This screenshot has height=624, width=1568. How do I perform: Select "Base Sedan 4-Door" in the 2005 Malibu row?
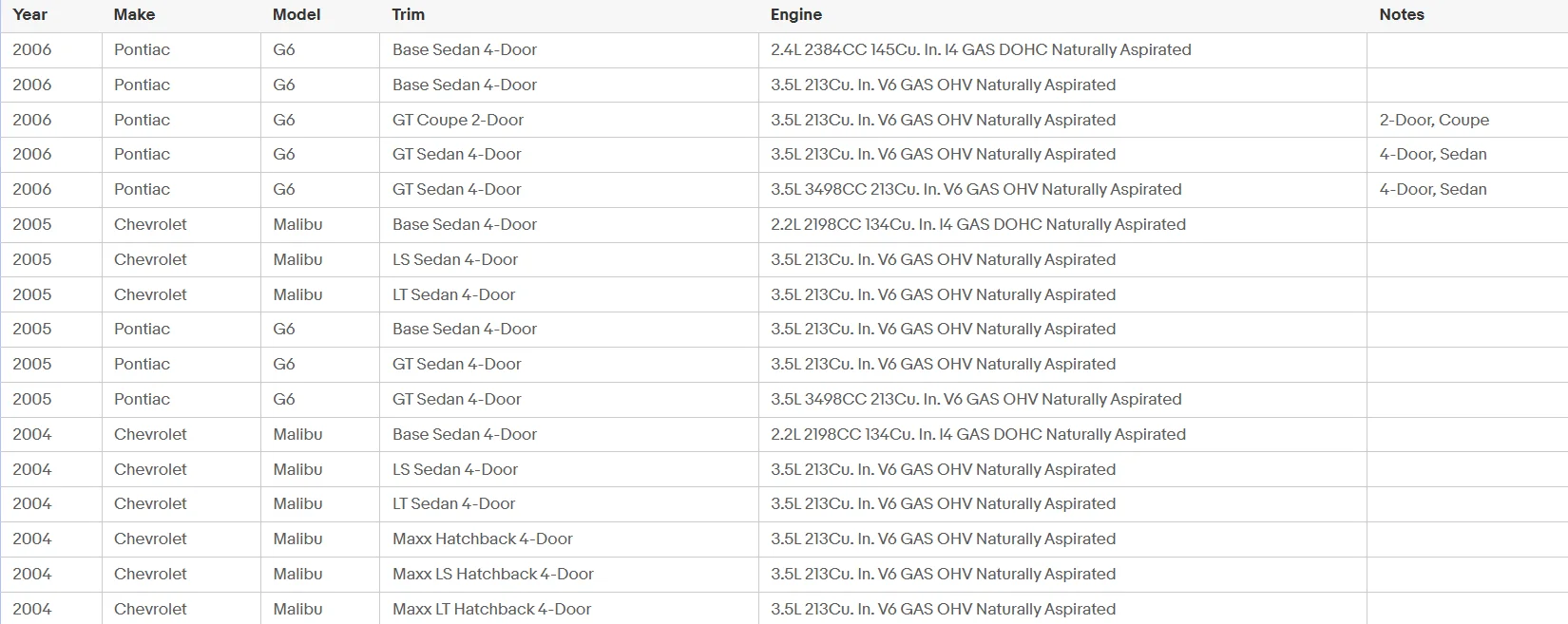(465, 224)
